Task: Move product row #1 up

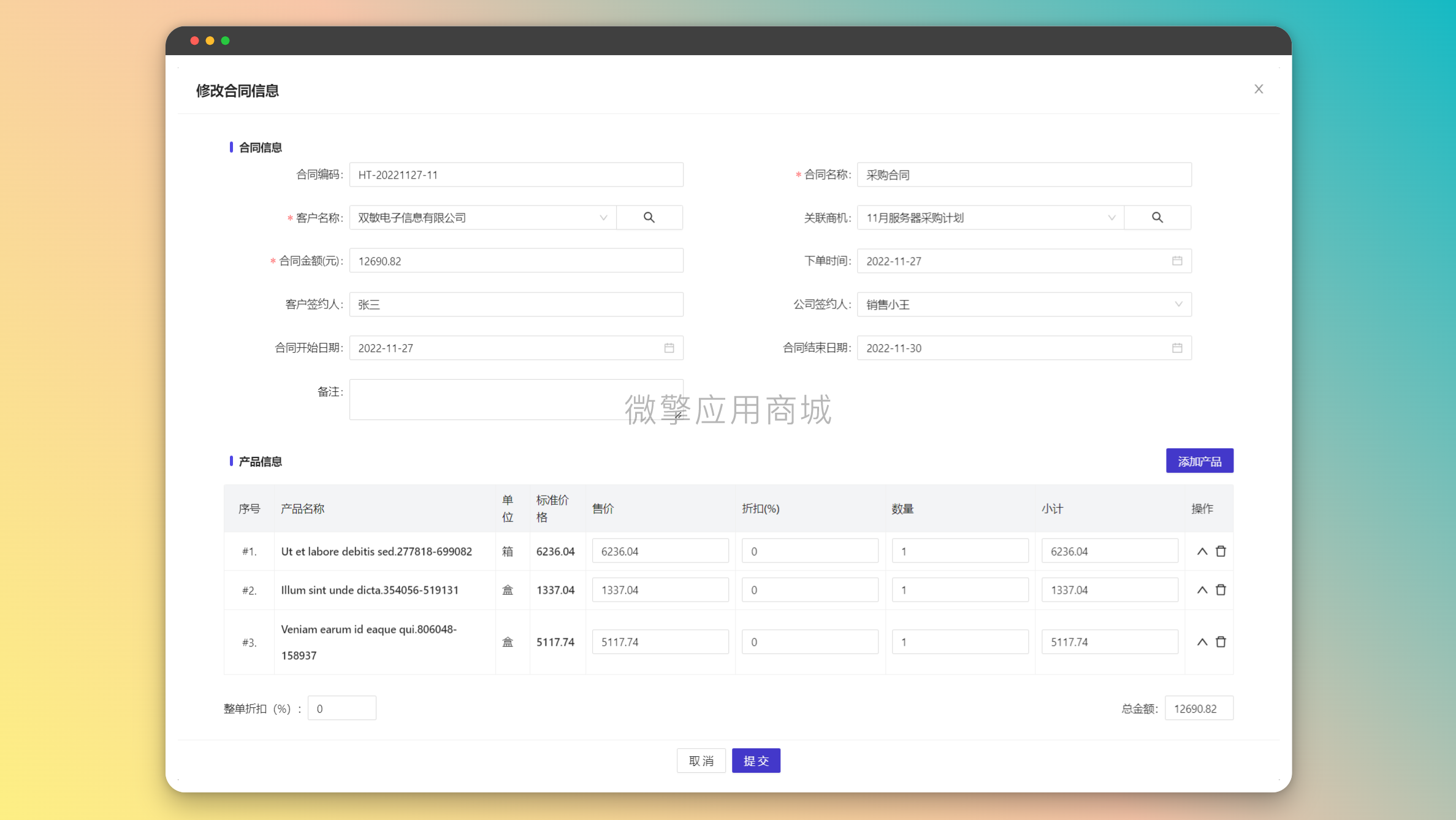Action: coord(1202,551)
